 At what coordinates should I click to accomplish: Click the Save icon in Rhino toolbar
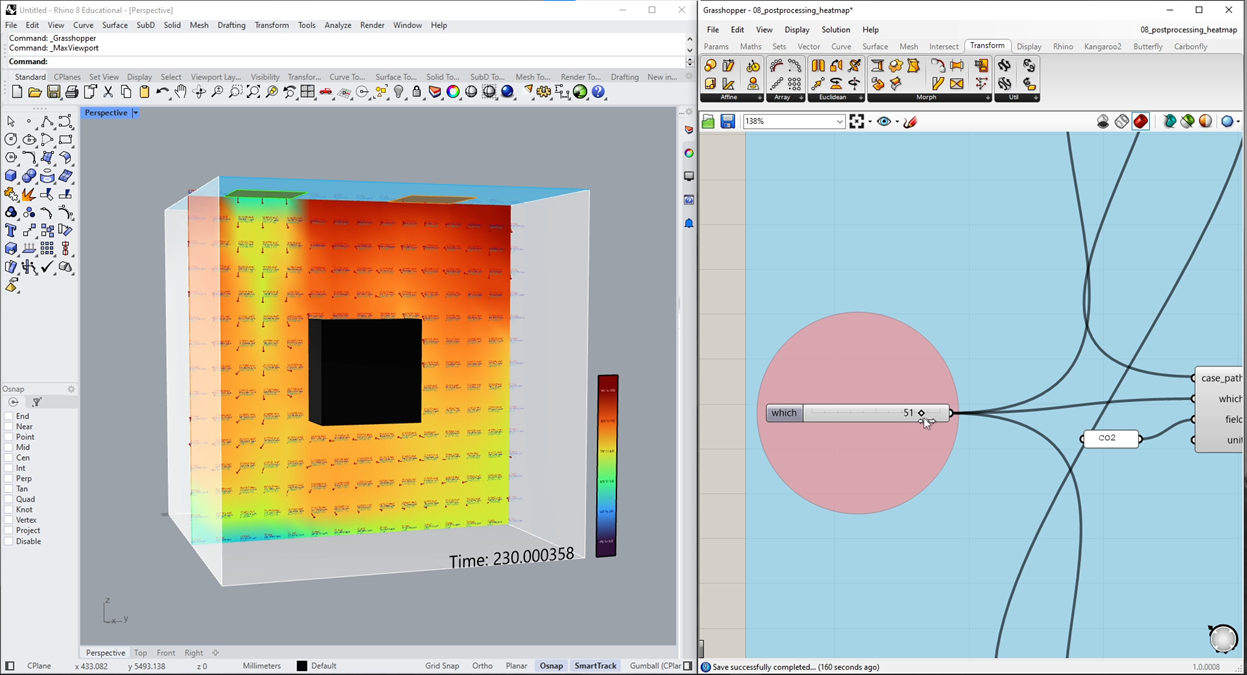click(x=53, y=92)
